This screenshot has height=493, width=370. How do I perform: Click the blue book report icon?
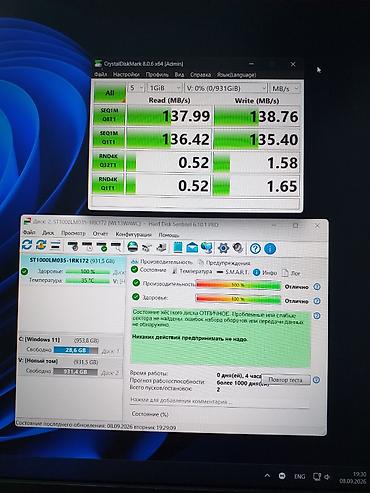178,248
